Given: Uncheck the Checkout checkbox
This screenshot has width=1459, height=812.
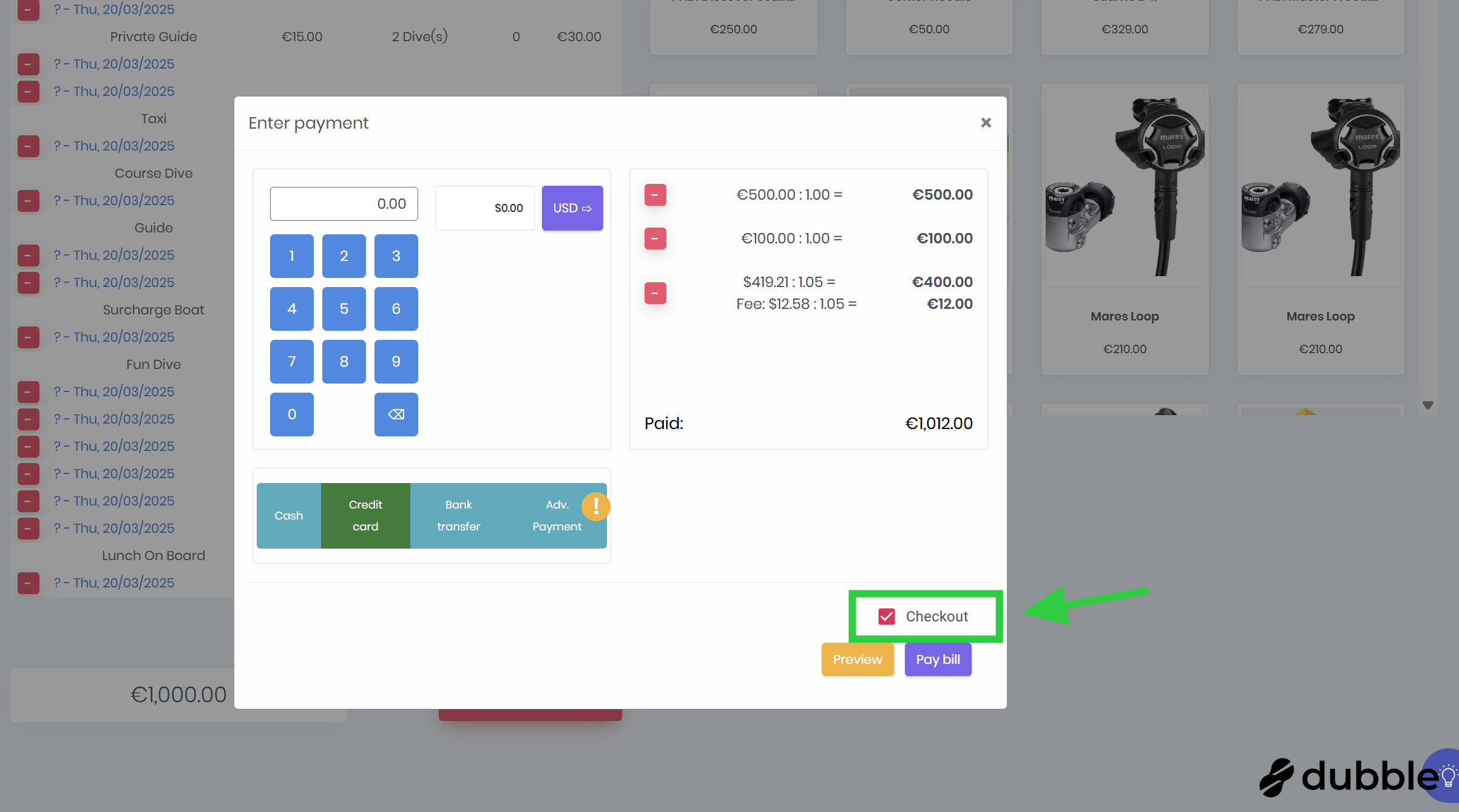Looking at the screenshot, I should pos(886,617).
